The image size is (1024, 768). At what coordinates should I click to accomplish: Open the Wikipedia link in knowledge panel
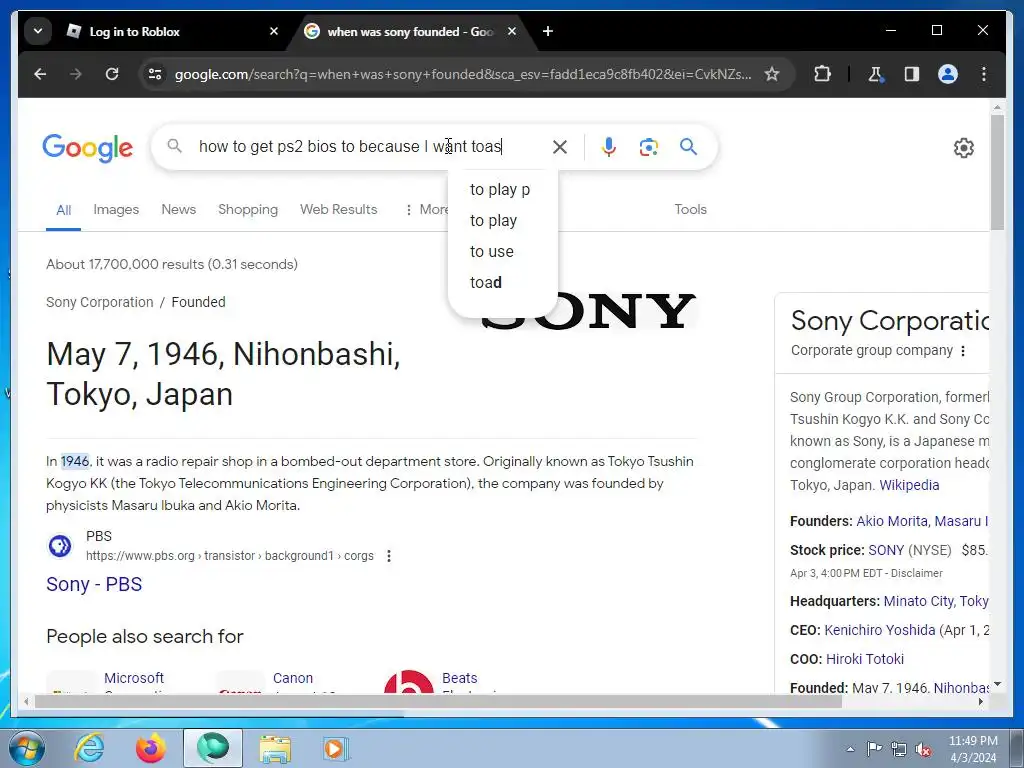(x=909, y=485)
